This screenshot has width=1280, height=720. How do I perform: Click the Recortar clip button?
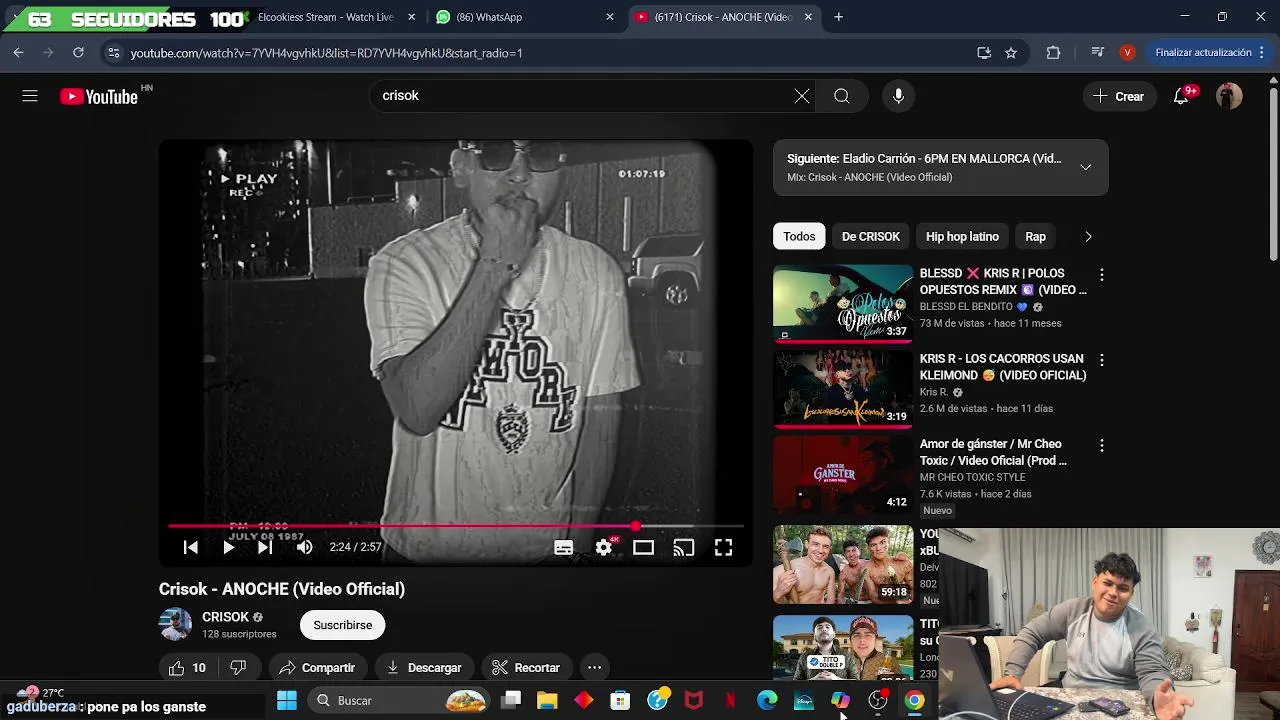[x=526, y=668]
